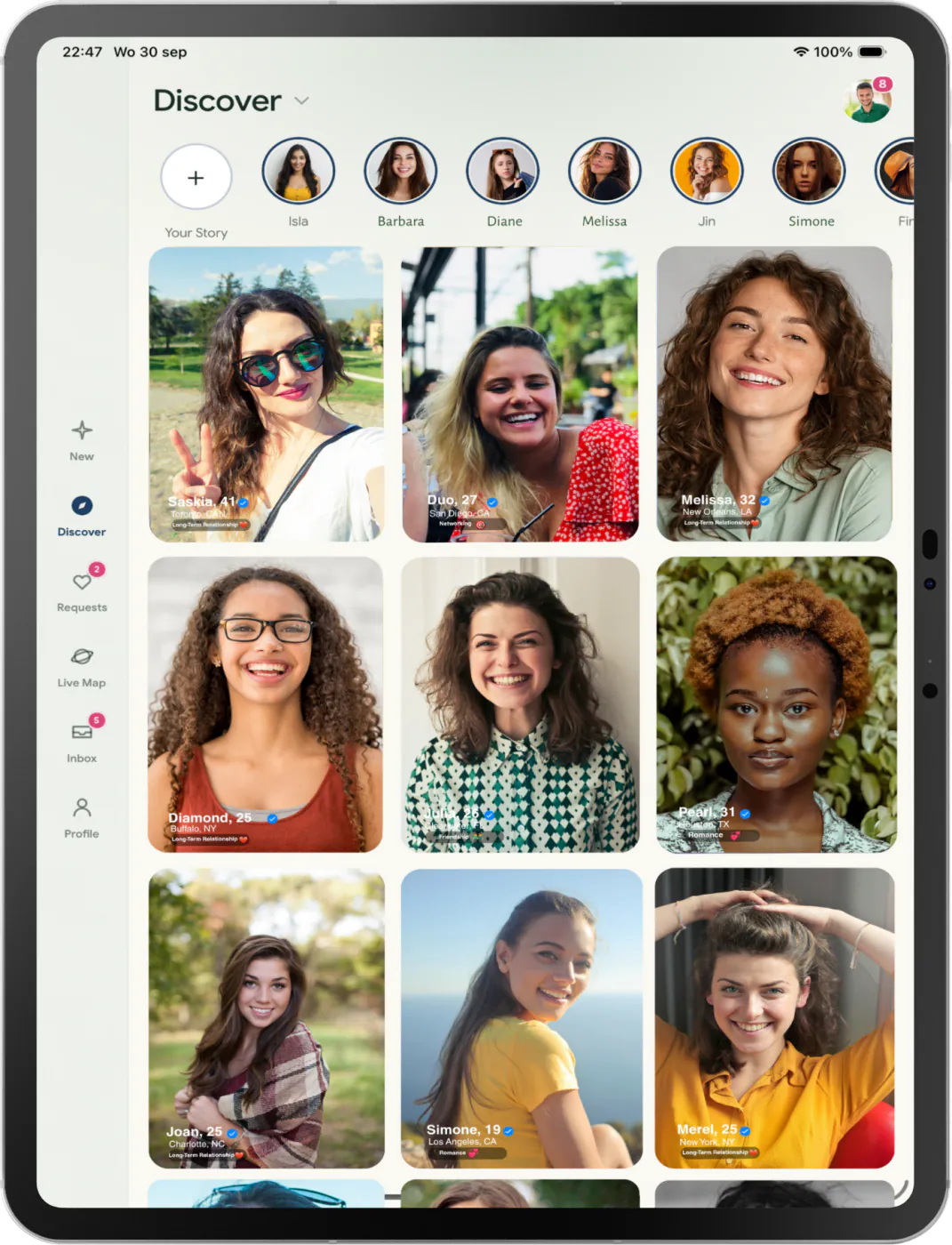
Task: Tap Duo's verified badge
Action: point(492,502)
